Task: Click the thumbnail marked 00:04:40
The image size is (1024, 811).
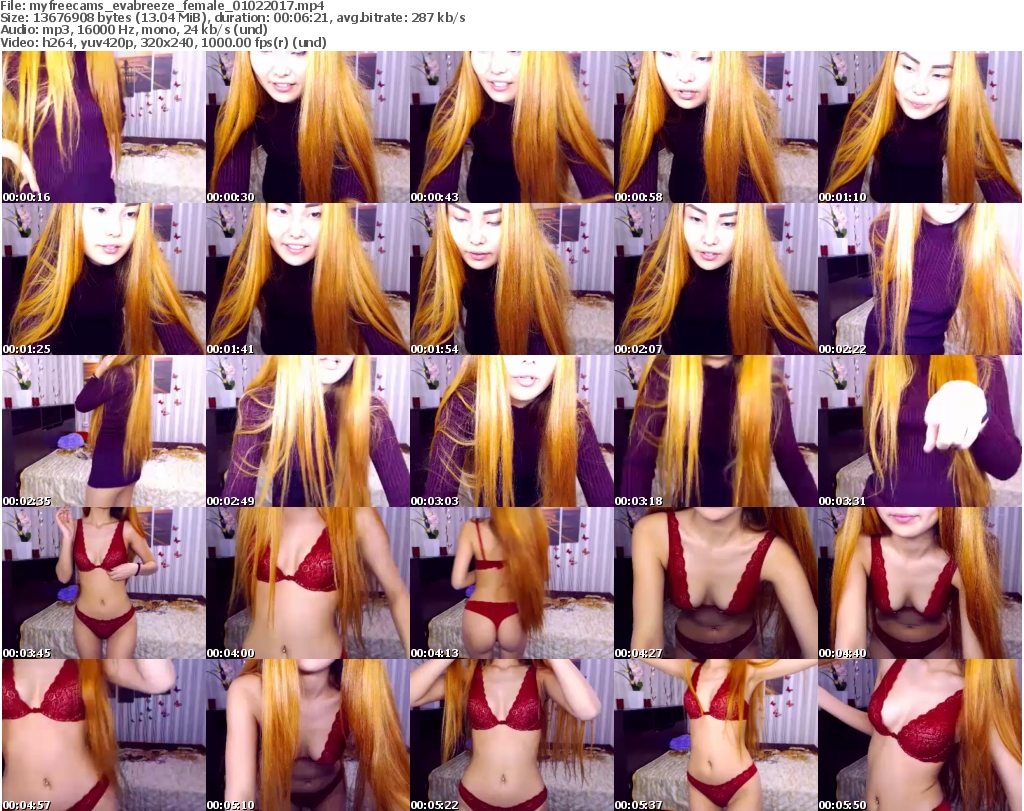Action: pos(920,583)
